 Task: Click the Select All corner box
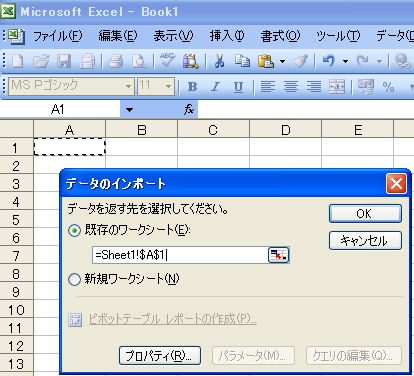point(16,129)
